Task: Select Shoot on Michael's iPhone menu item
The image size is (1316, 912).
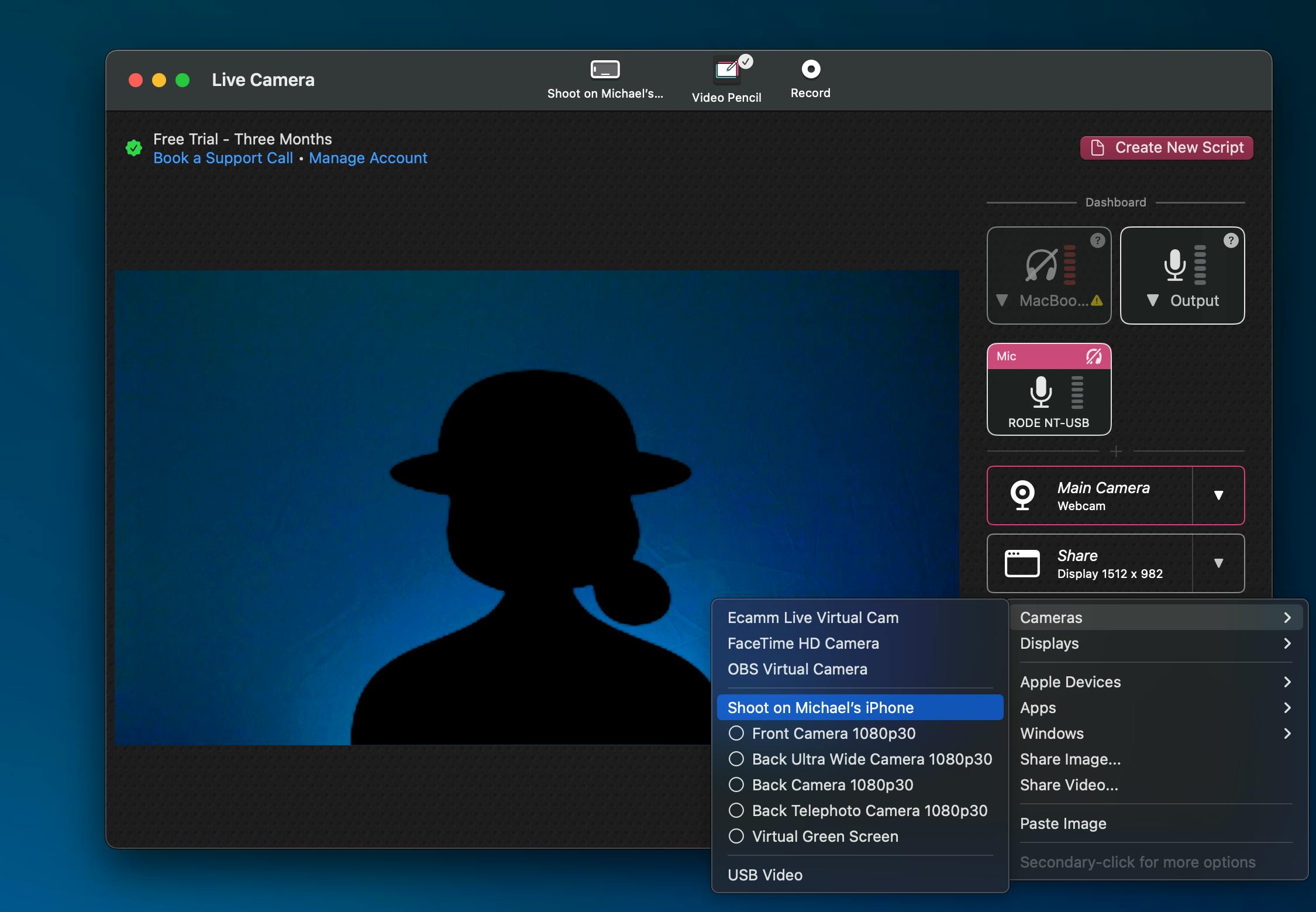Action: tap(860, 708)
